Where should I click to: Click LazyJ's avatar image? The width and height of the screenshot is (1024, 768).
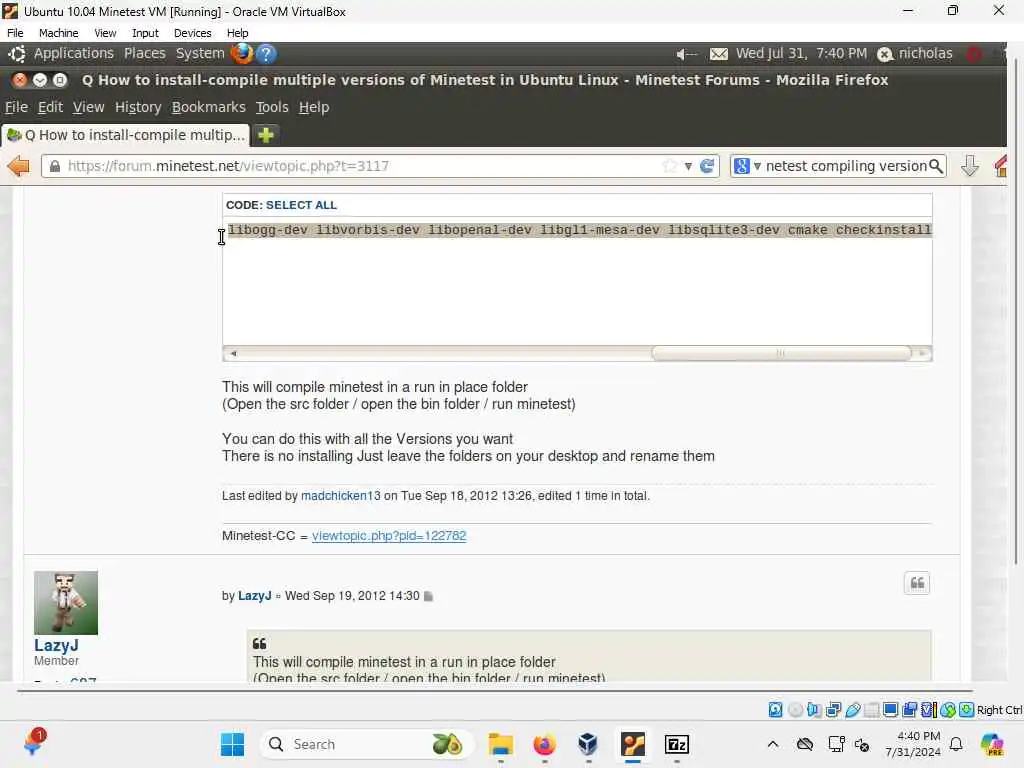tap(66, 603)
